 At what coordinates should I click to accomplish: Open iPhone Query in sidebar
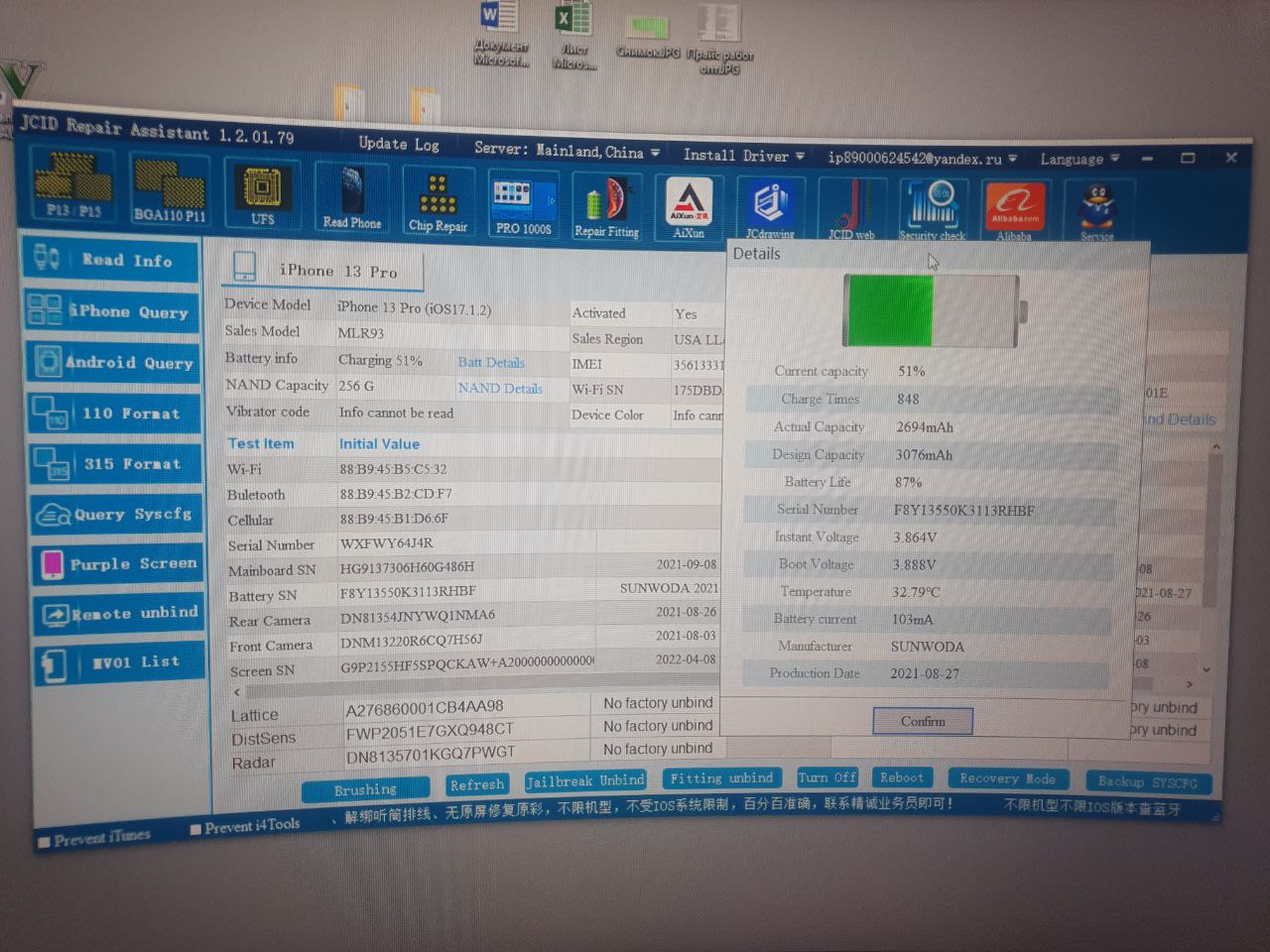pyautogui.click(x=111, y=311)
